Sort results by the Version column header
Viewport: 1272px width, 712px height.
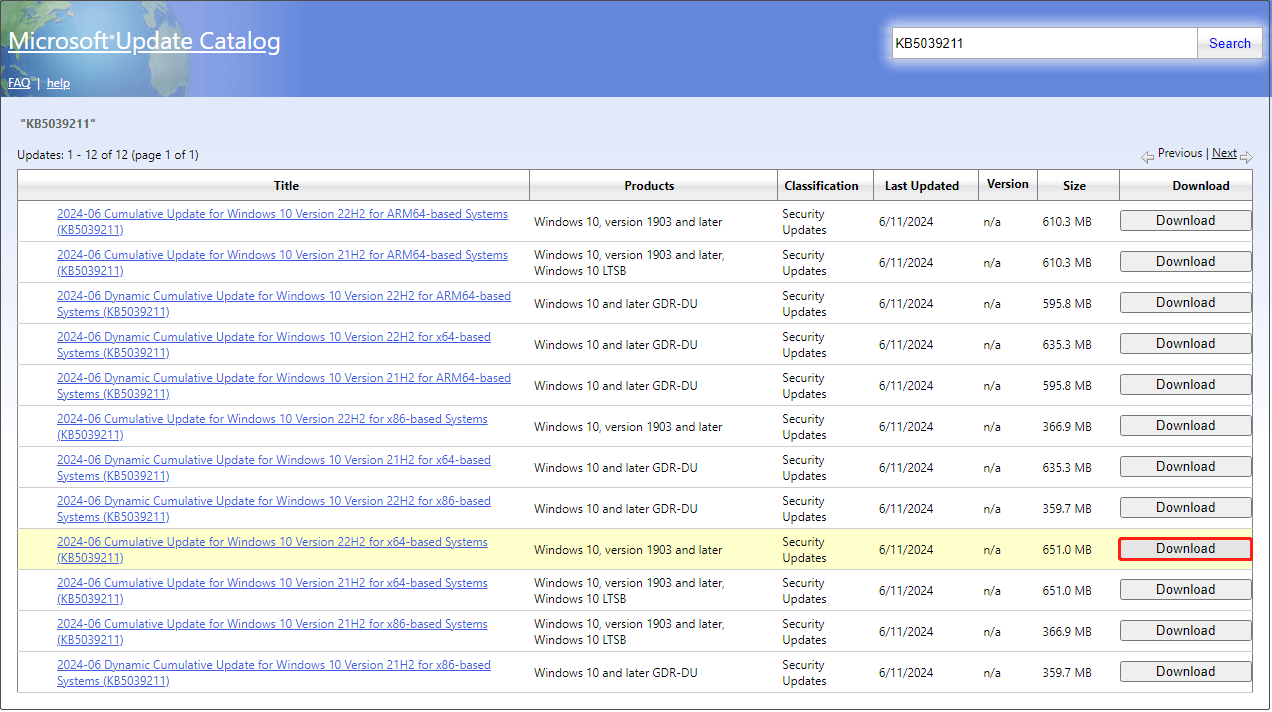[x=1007, y=184]
